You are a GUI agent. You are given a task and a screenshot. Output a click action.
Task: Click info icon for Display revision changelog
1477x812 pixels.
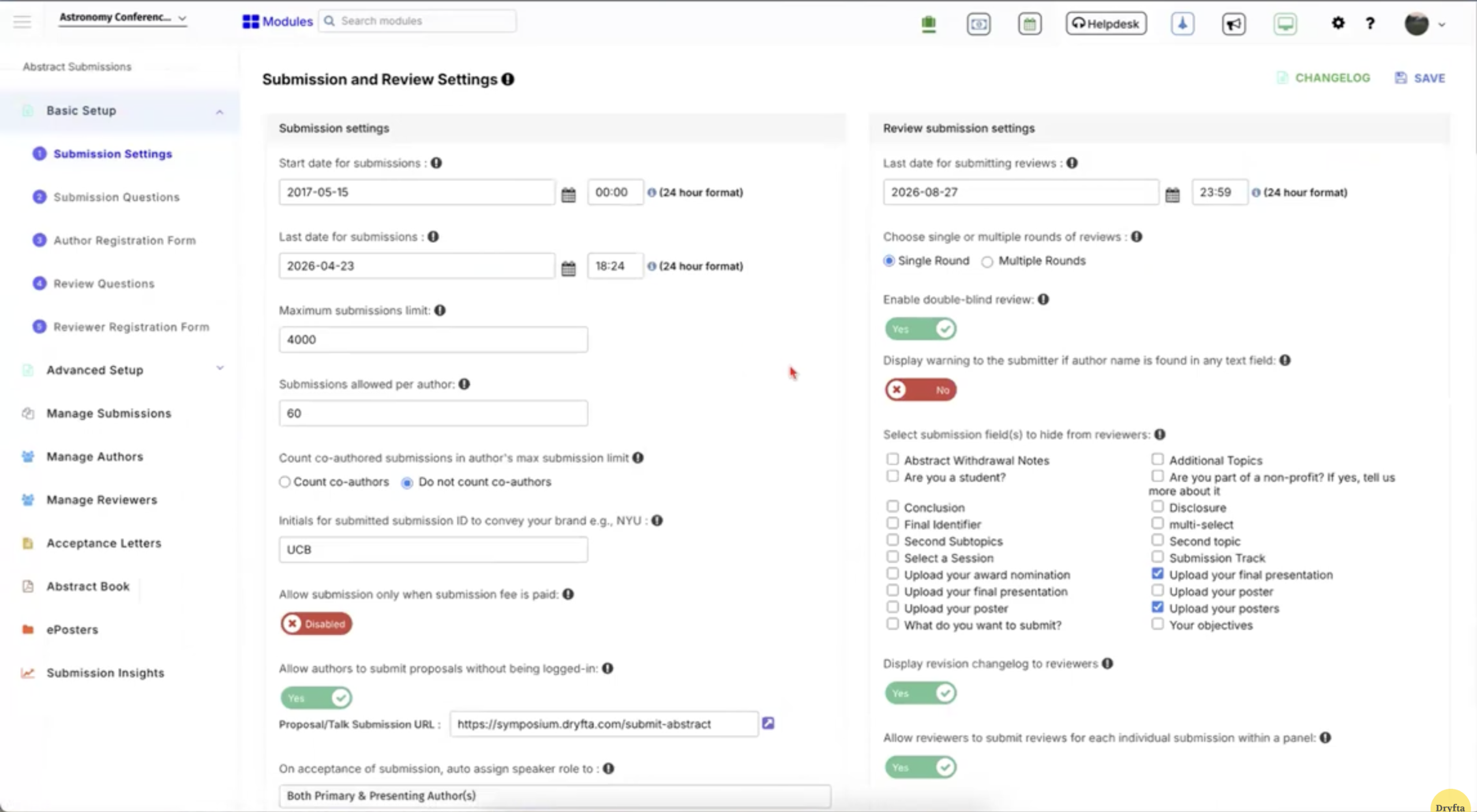click(1107, 663)
